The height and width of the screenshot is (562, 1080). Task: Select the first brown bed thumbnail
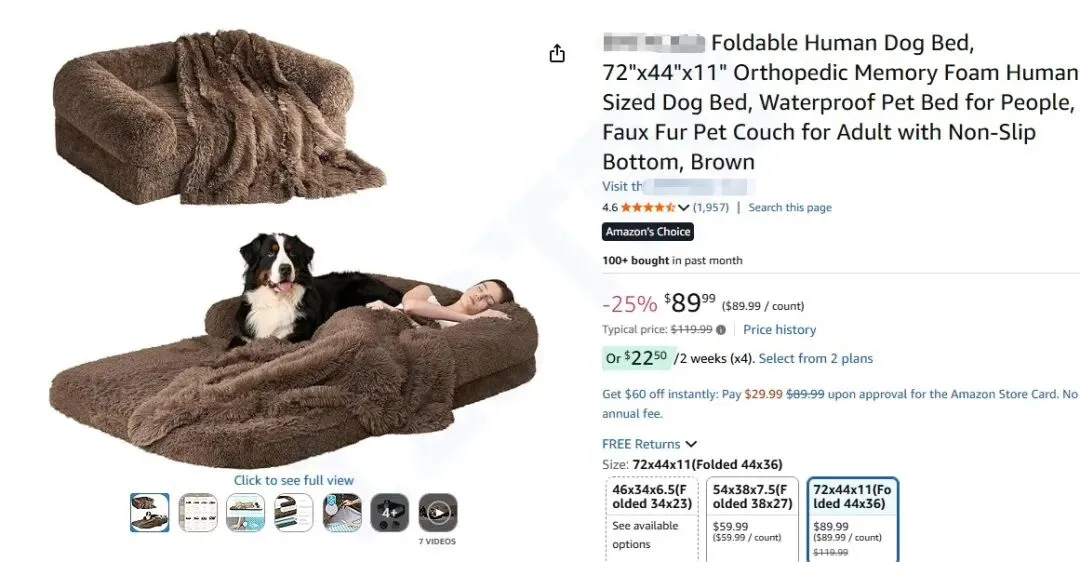click(149, 512)
